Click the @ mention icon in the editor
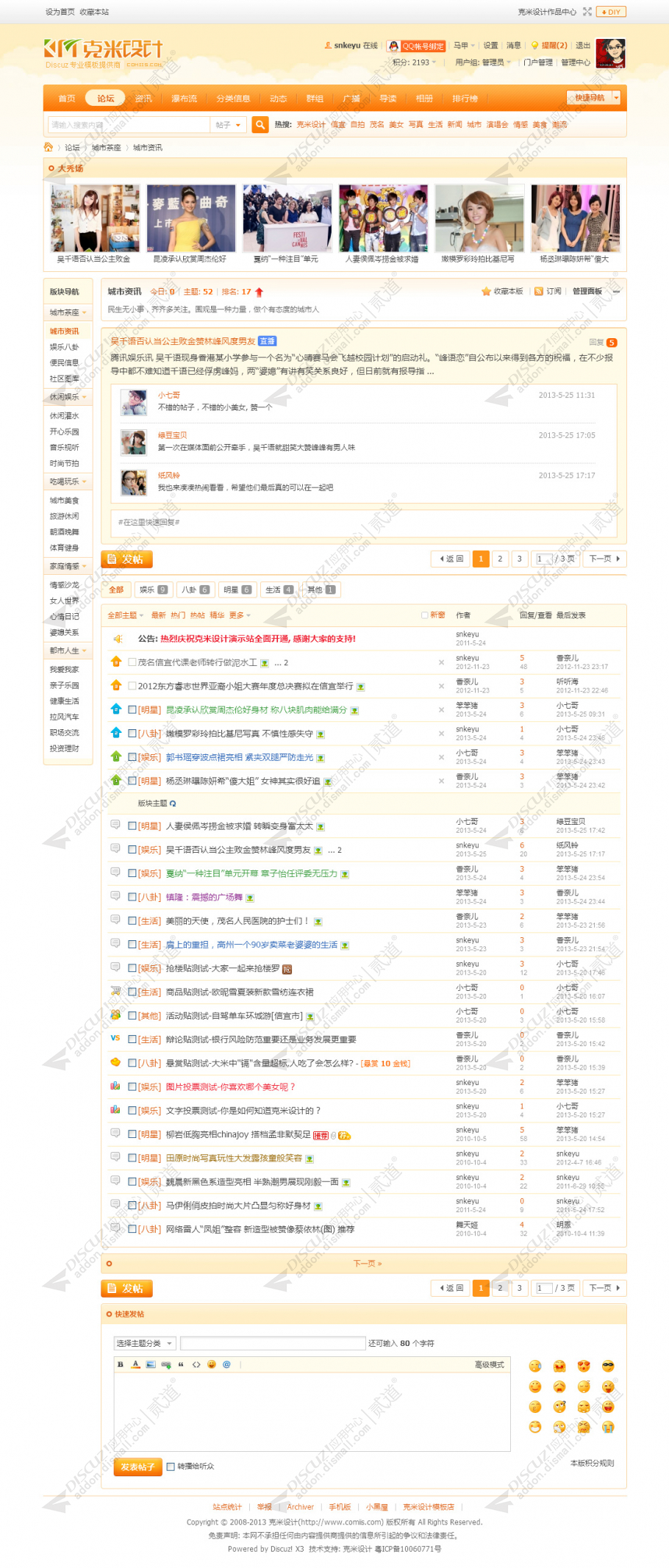The width and height of the screenshot is (669, 1568). [x=226, y=1364]
